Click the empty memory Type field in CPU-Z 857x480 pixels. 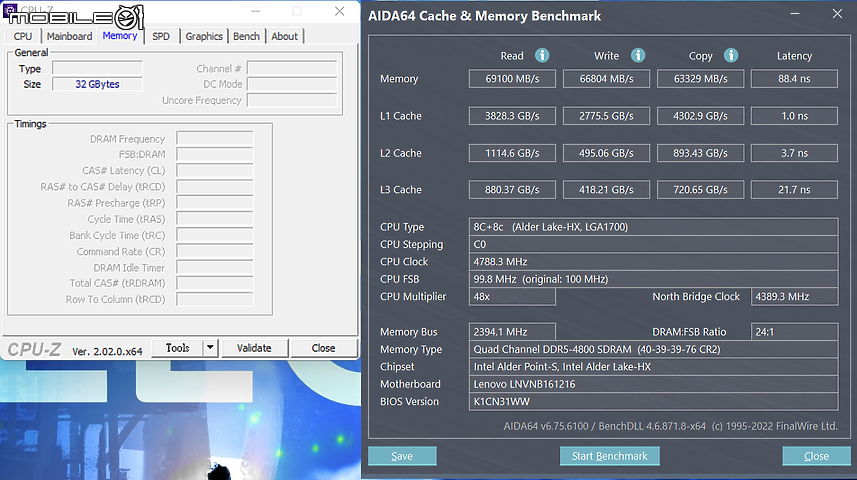pos(97,68)
